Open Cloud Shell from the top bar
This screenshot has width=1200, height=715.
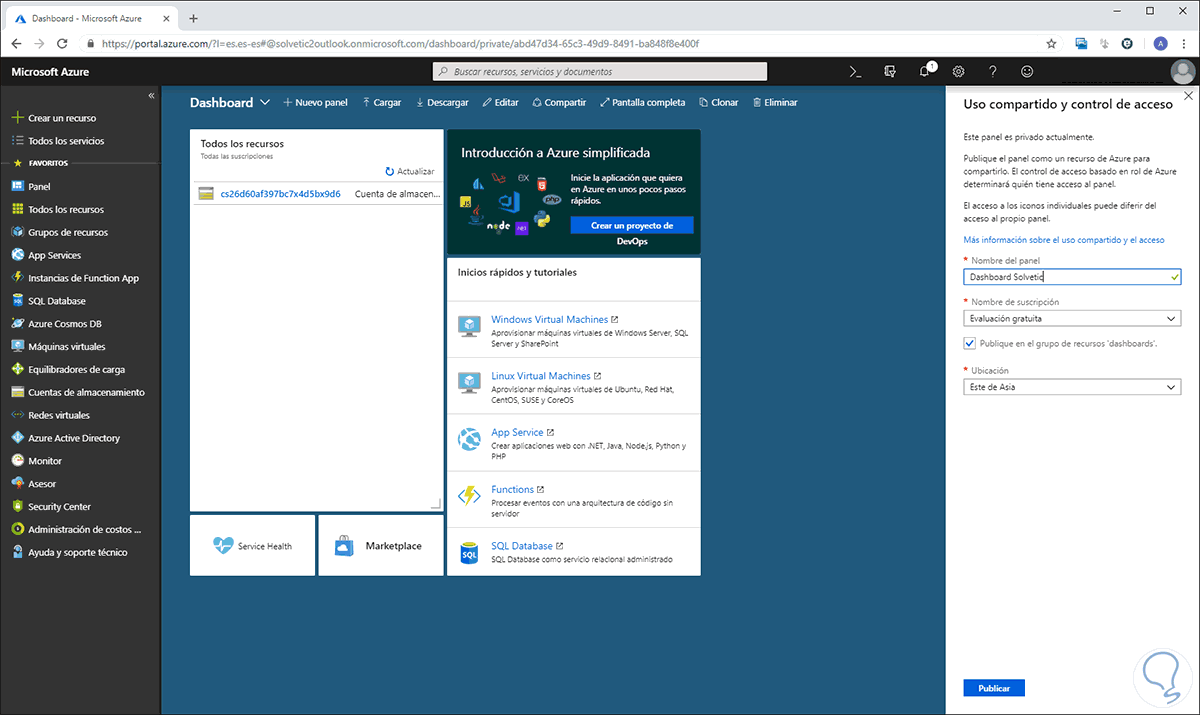855,72
